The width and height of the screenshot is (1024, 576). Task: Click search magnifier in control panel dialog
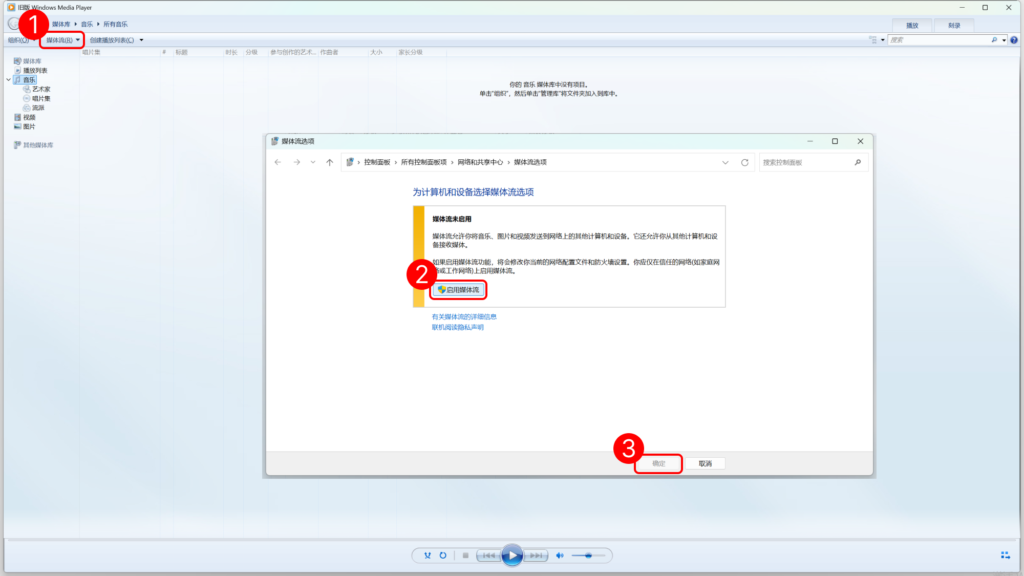[857, 162]
